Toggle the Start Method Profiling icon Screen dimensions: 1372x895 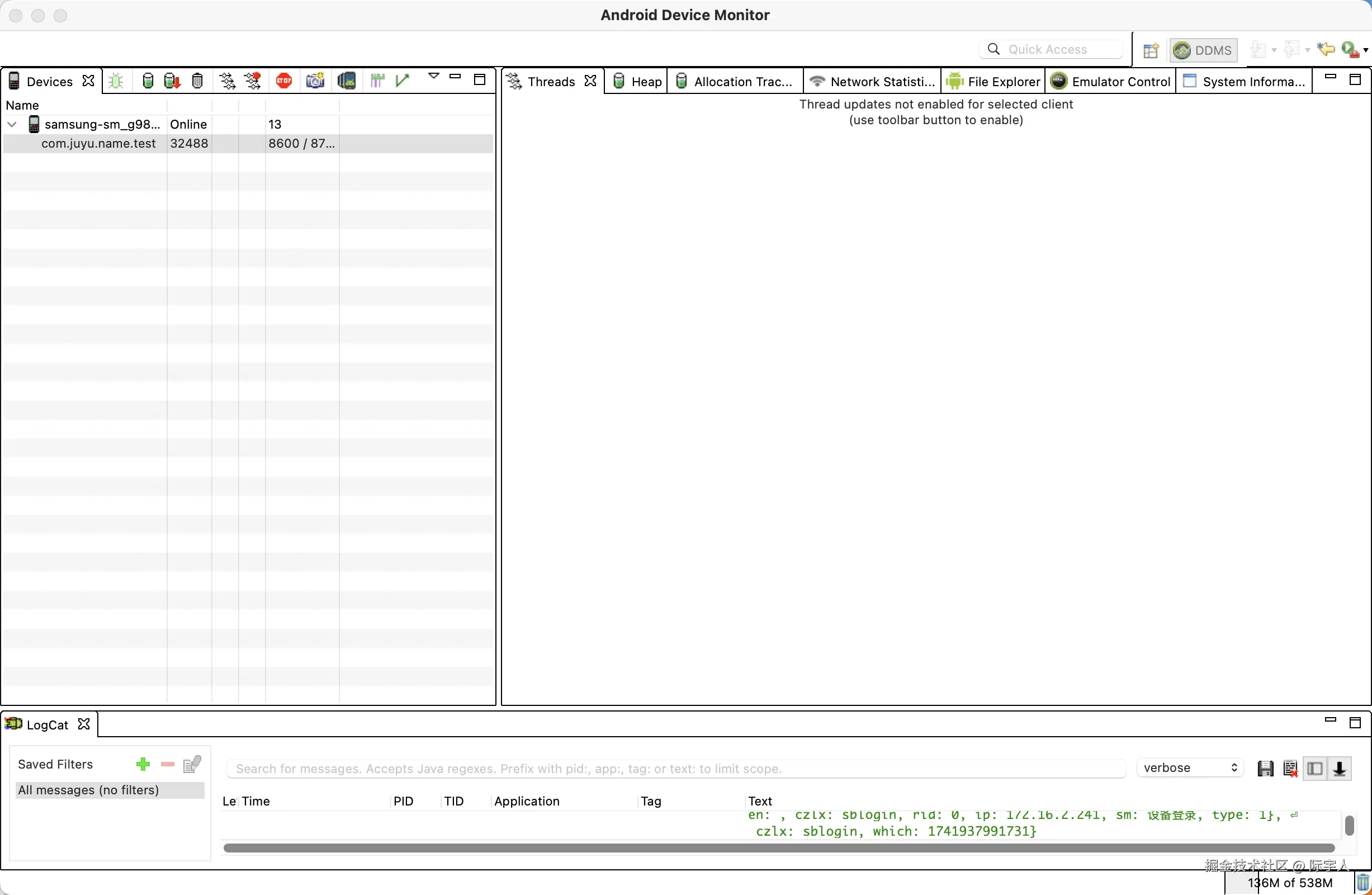[253, 81]
